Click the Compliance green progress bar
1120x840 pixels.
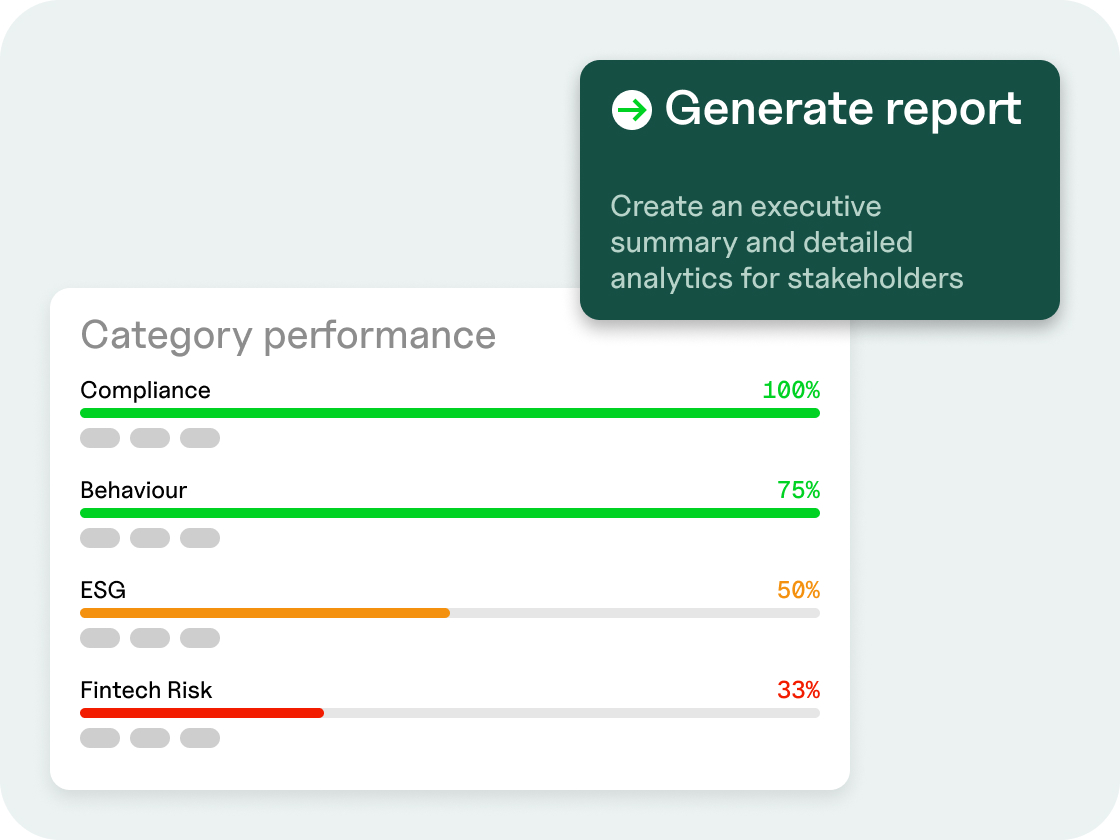pos(449,413)
